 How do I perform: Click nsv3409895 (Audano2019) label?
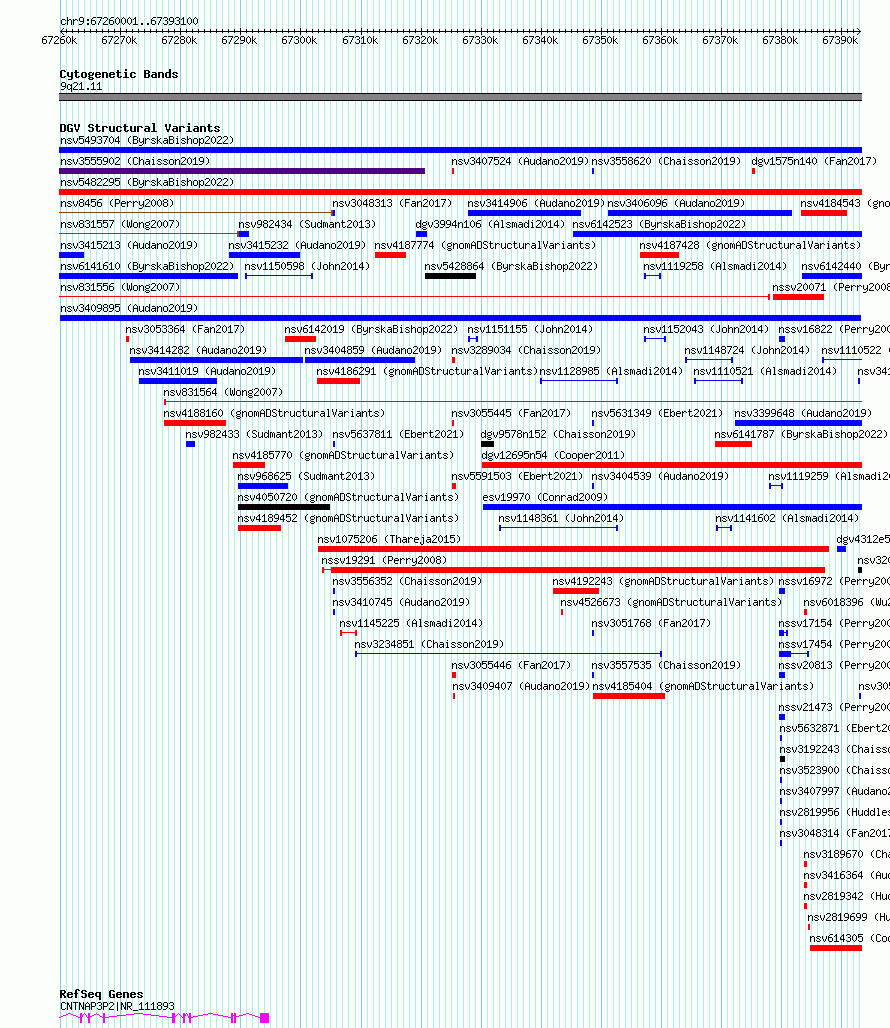click(x=128, y=308)
